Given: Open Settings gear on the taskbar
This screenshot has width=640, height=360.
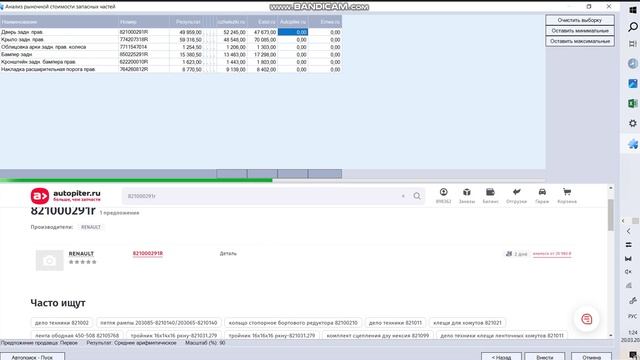Looking at the screenshot, I should coord(633,123).
